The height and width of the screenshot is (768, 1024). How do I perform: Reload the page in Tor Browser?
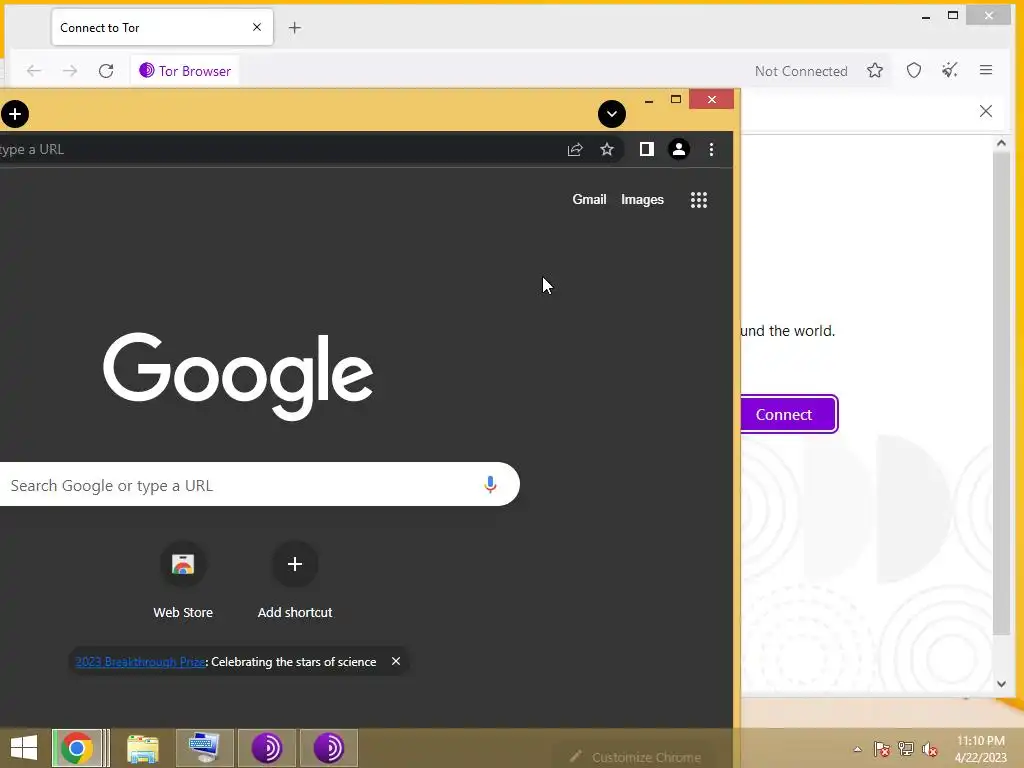click(106, 71)
